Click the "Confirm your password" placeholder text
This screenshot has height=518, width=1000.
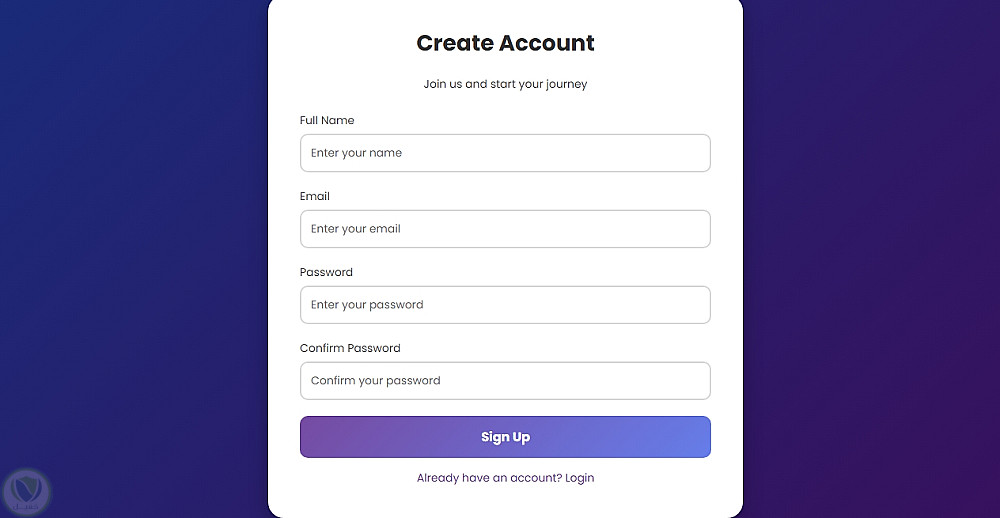point(375,381)
